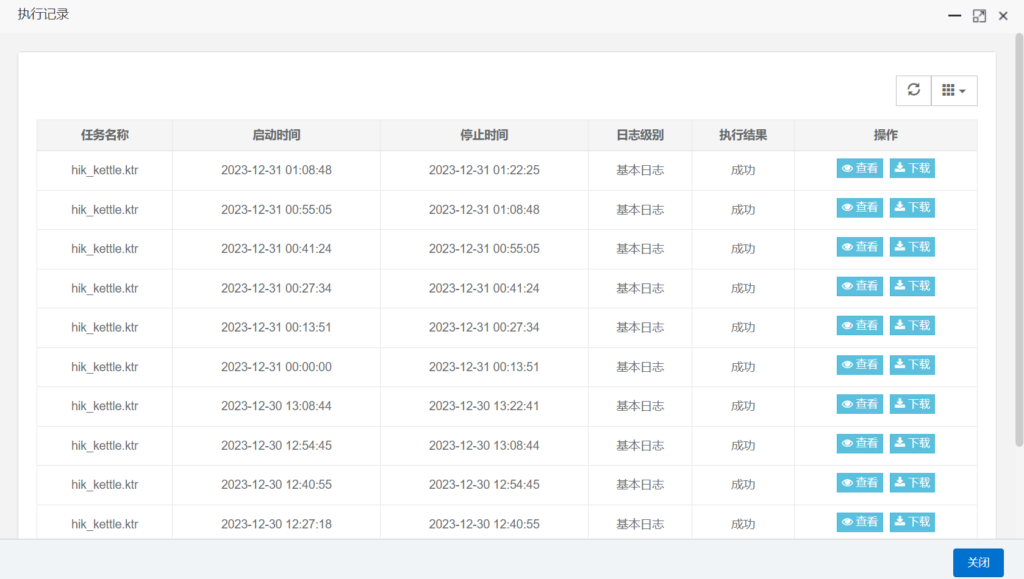Download log for 01:08:48 execution
Screen dimensions: 1024x579
pyautogui.click(x=912, y=168)
